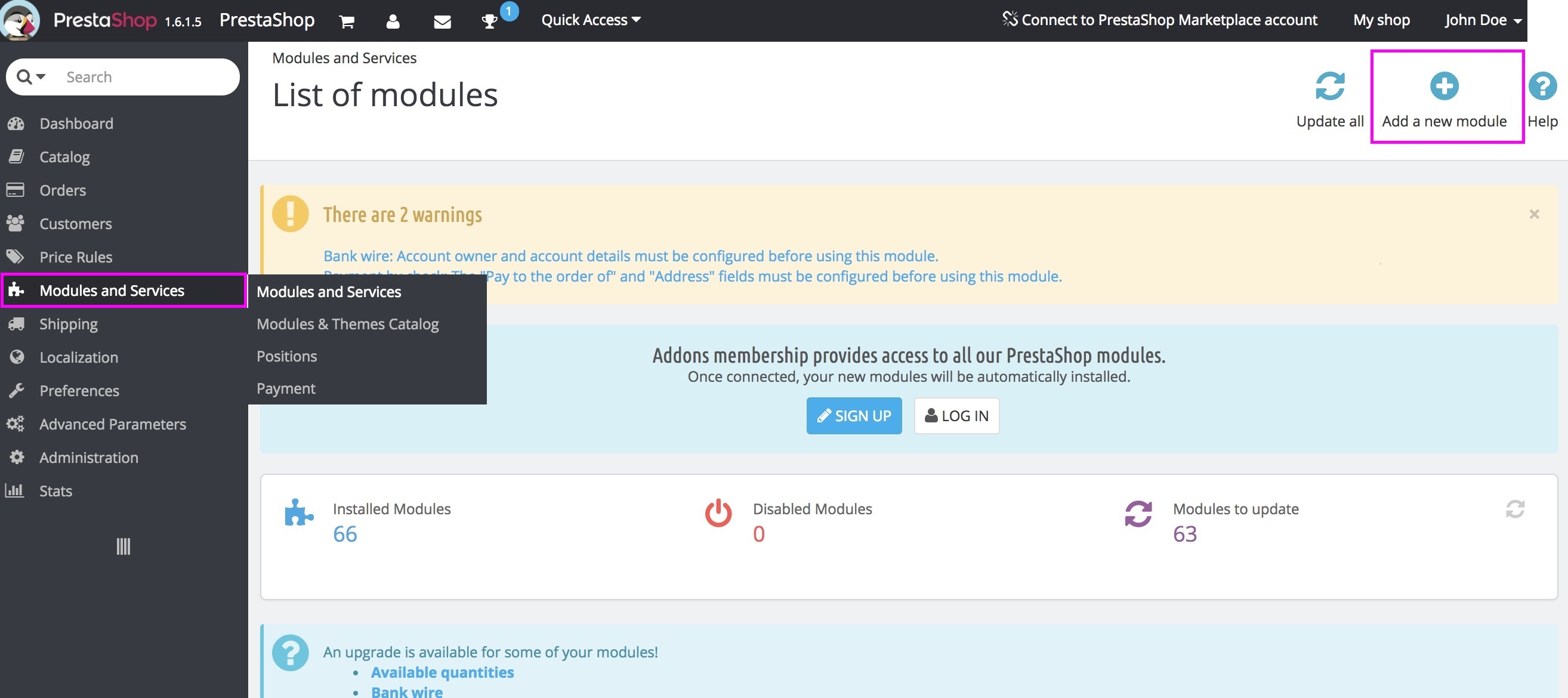Screen dimensions: 1568x698
Task: Open the Help question mark button
Action: coord(1542,99)
